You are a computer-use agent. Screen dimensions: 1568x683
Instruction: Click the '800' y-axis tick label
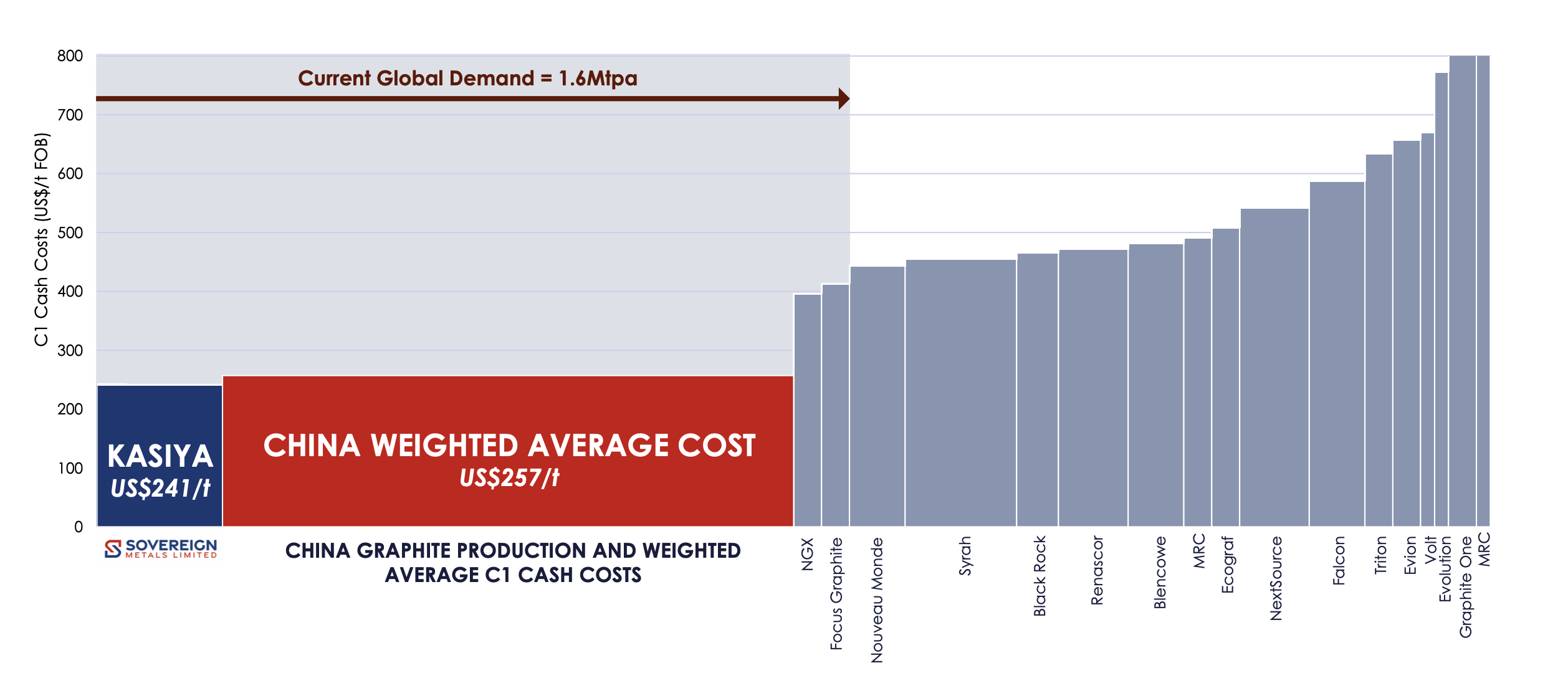pos(70,56)
